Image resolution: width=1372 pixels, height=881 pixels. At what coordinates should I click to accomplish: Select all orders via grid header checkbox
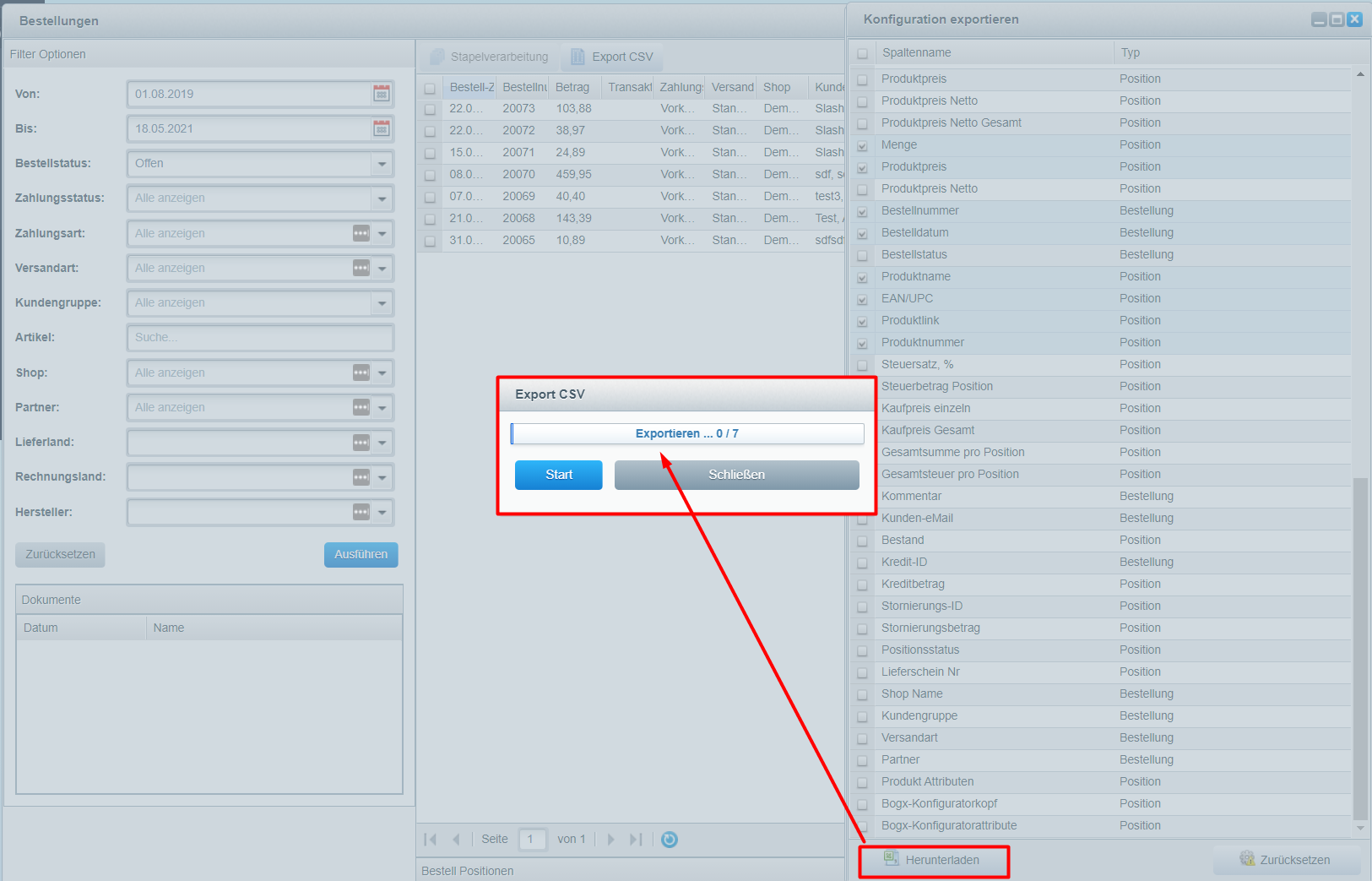[x=430, y=88]
